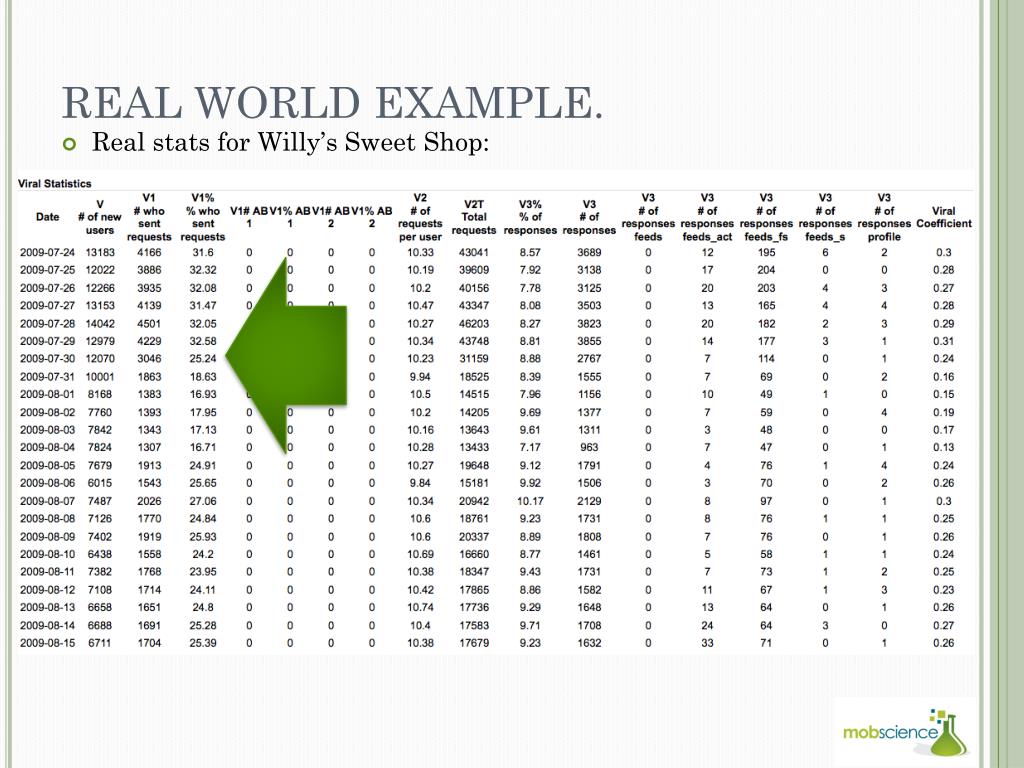
Task: Select the date cell 2009-07-30
Action: (x=47, y=359)
